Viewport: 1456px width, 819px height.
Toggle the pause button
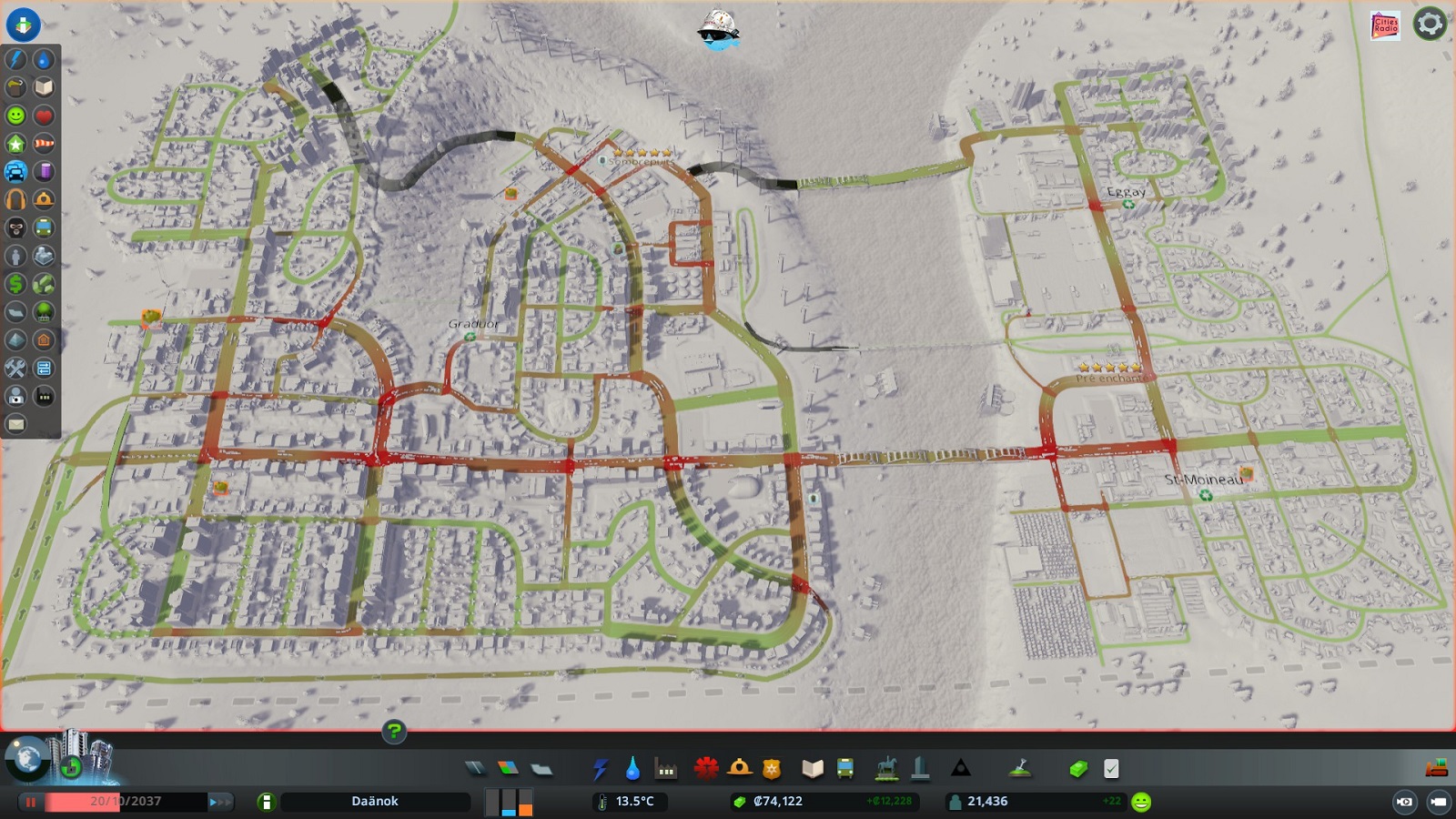click(30, 802)
